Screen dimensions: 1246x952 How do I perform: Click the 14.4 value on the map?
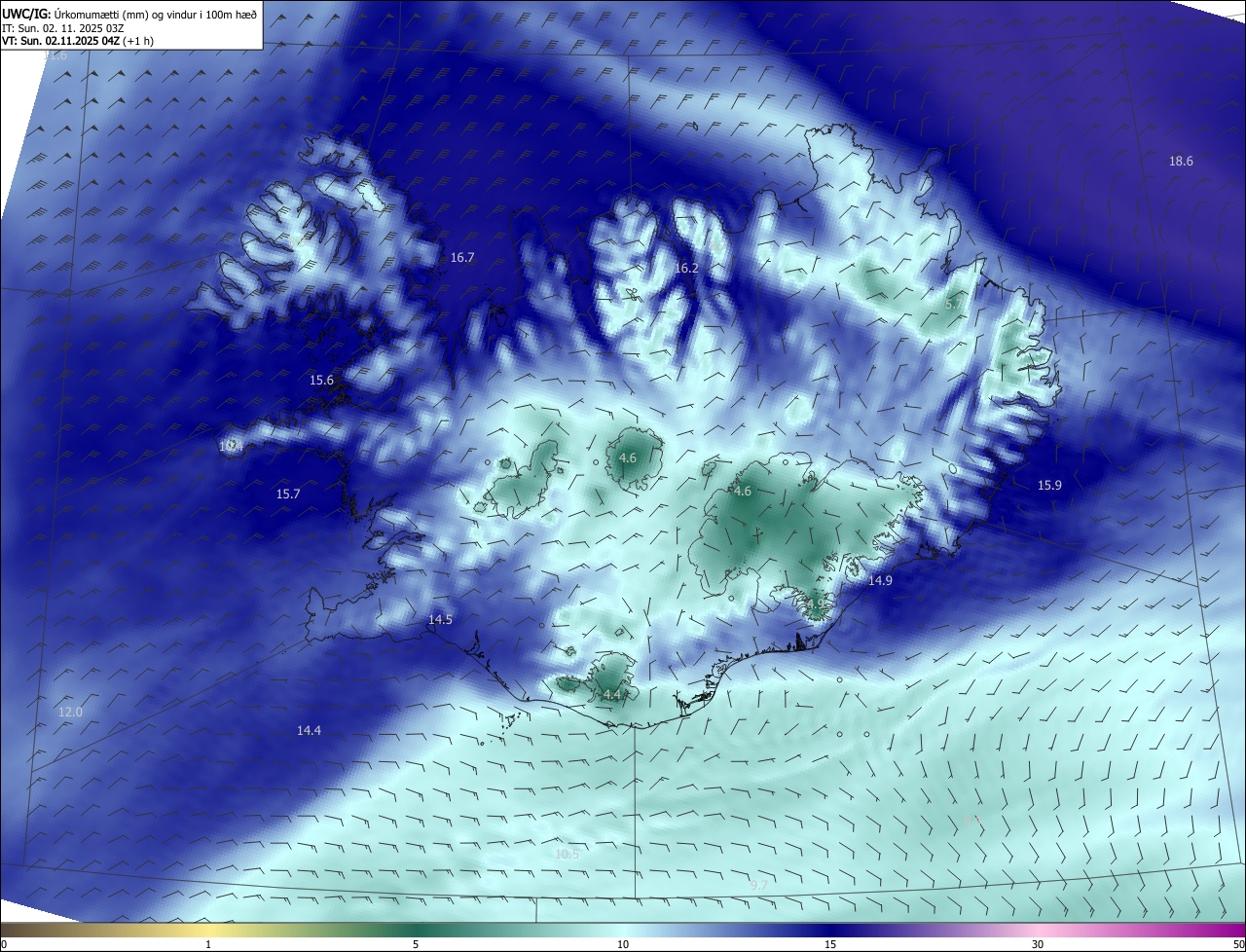coord(310,730)
